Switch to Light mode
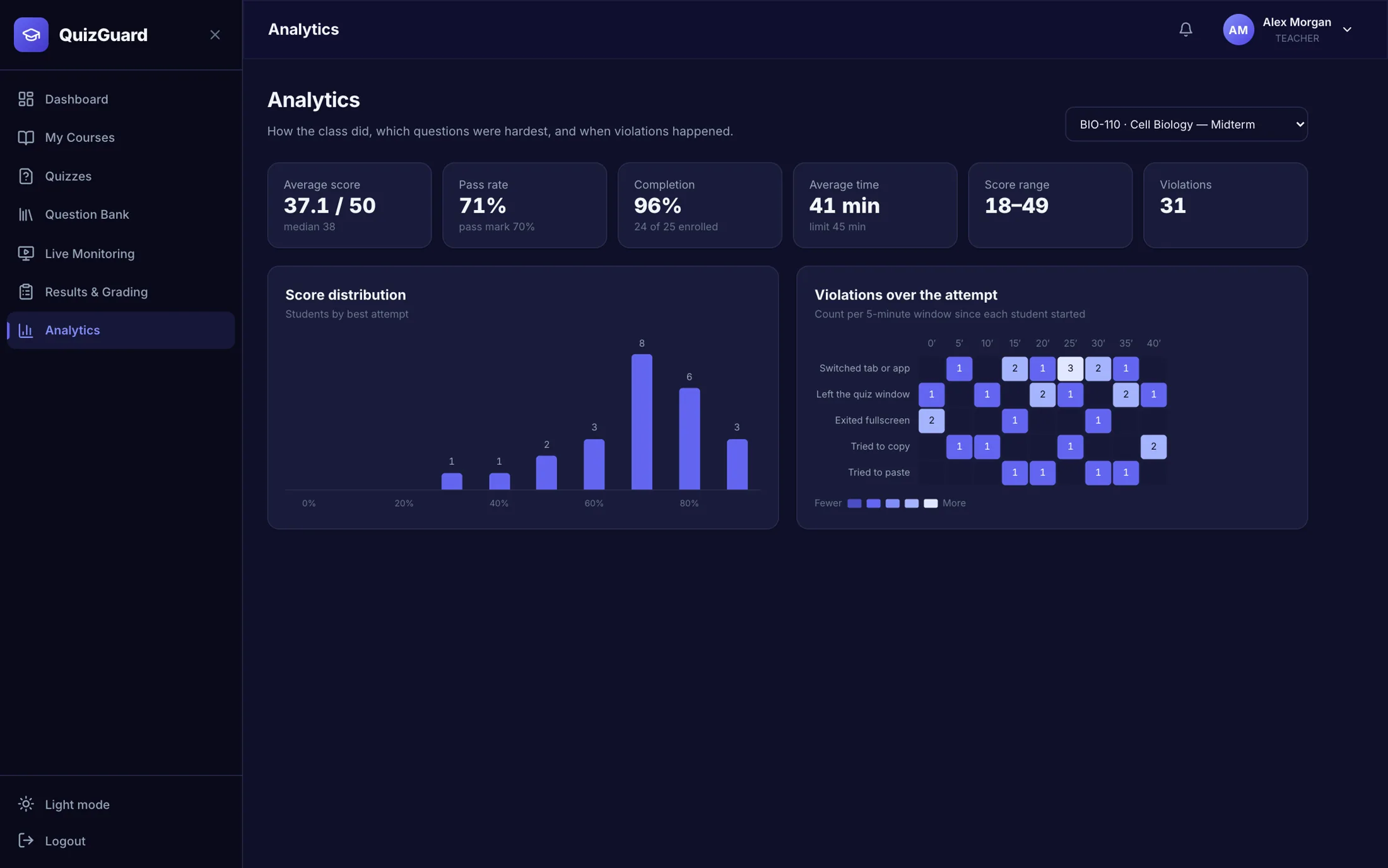The image size is (1388, 868). 121,804
